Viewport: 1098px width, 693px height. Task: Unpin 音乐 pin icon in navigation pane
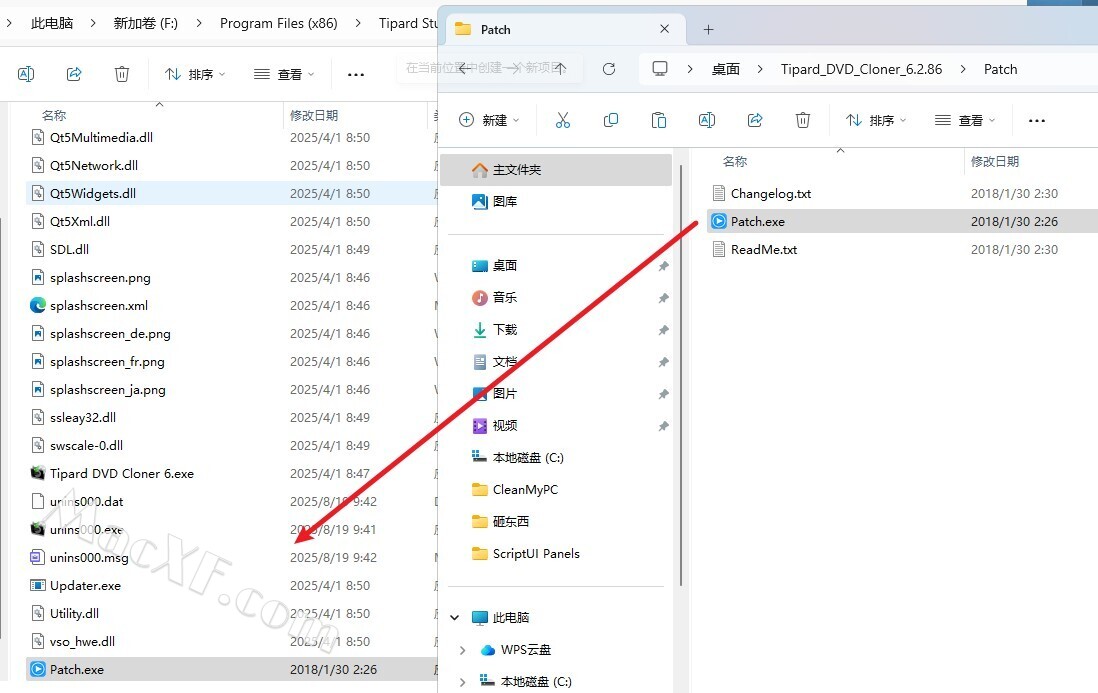pyautogui.click(x=663, y=298)
